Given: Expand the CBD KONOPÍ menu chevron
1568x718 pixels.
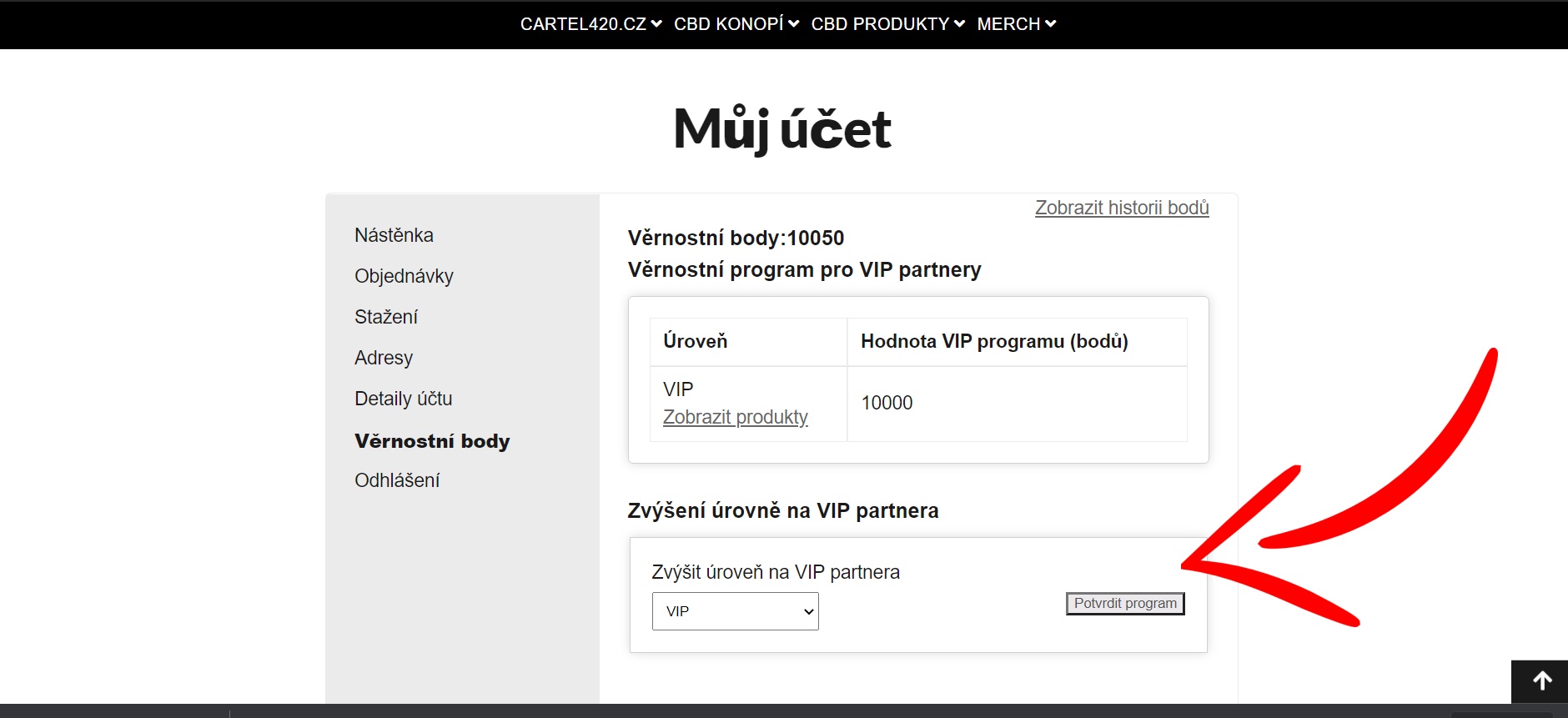Looking at the screenshot, I should (x=793, y=24).
